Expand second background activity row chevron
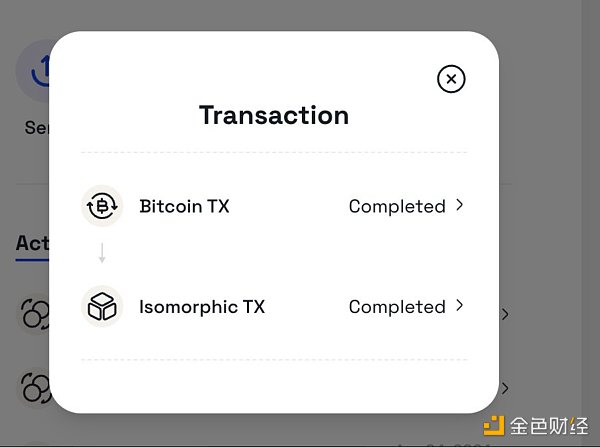This screenshot has height=447, width=600. 506,387
